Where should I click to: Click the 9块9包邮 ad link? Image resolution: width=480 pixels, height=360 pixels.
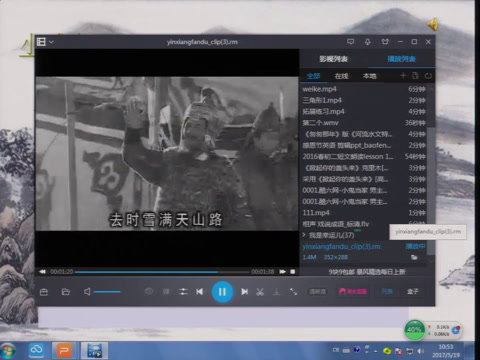(x=367, y=272)
